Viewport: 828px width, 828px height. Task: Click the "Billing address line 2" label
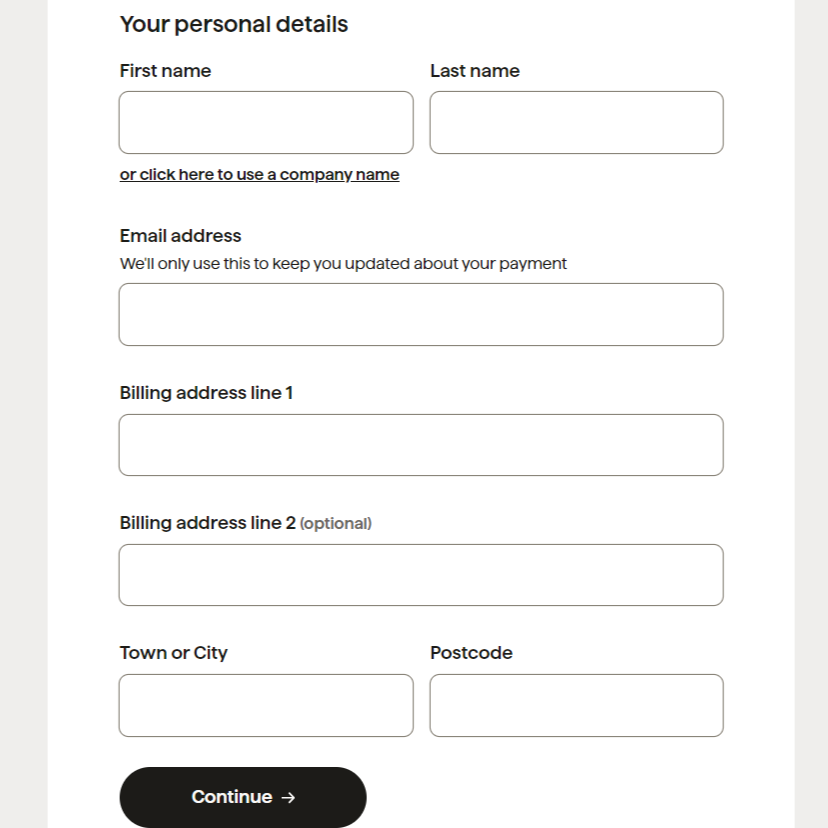(207, 523)
